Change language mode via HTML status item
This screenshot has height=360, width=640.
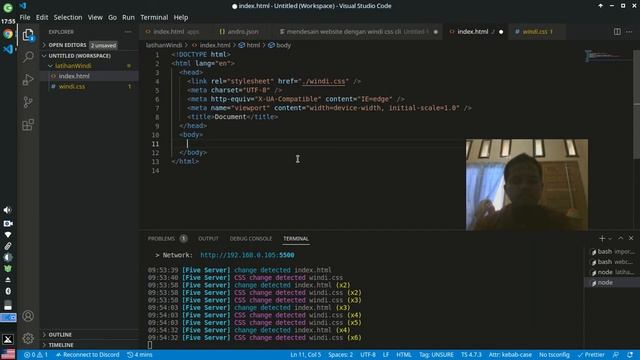pos(404,355)
